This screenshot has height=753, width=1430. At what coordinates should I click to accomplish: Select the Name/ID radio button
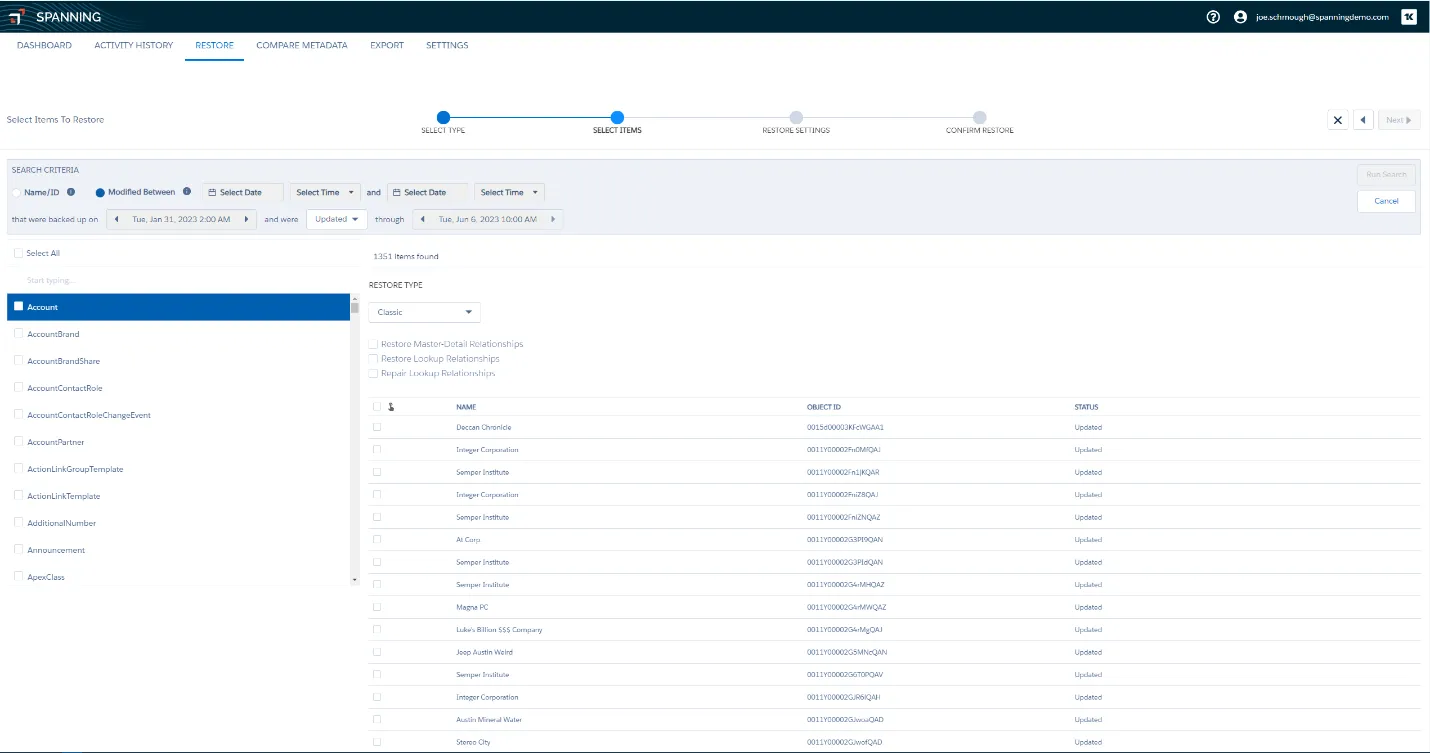coord(16,192)
